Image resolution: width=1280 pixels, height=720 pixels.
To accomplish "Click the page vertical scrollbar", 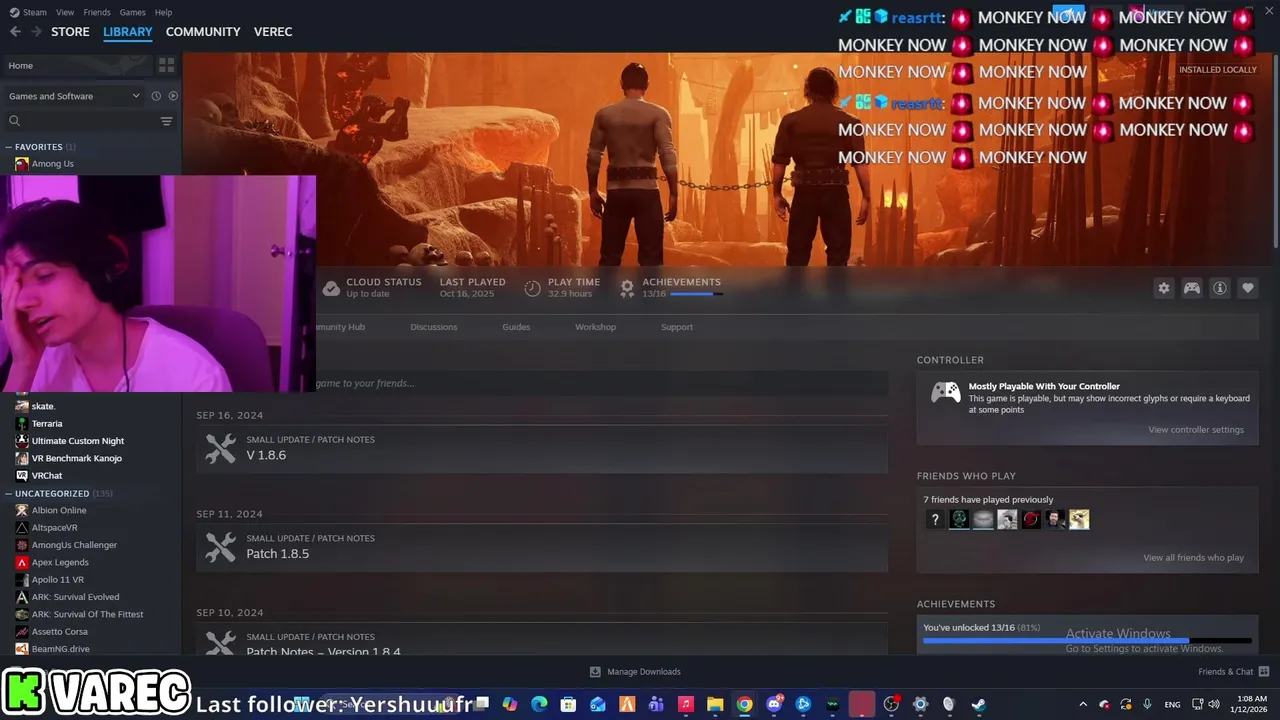I will [1275, 150].
